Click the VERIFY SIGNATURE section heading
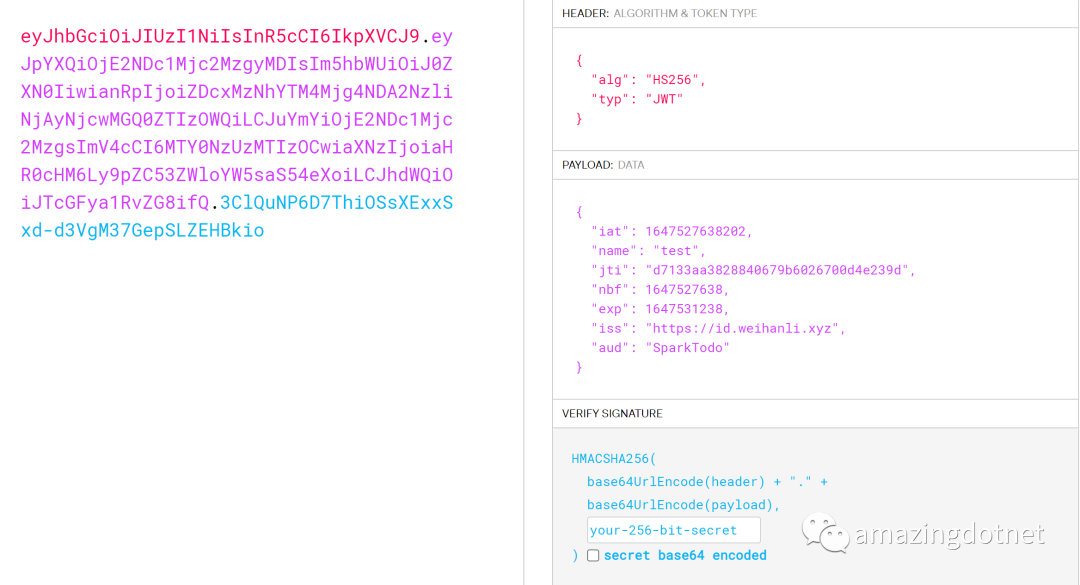This screenshot has height=585, width=1080. (612, 413)
